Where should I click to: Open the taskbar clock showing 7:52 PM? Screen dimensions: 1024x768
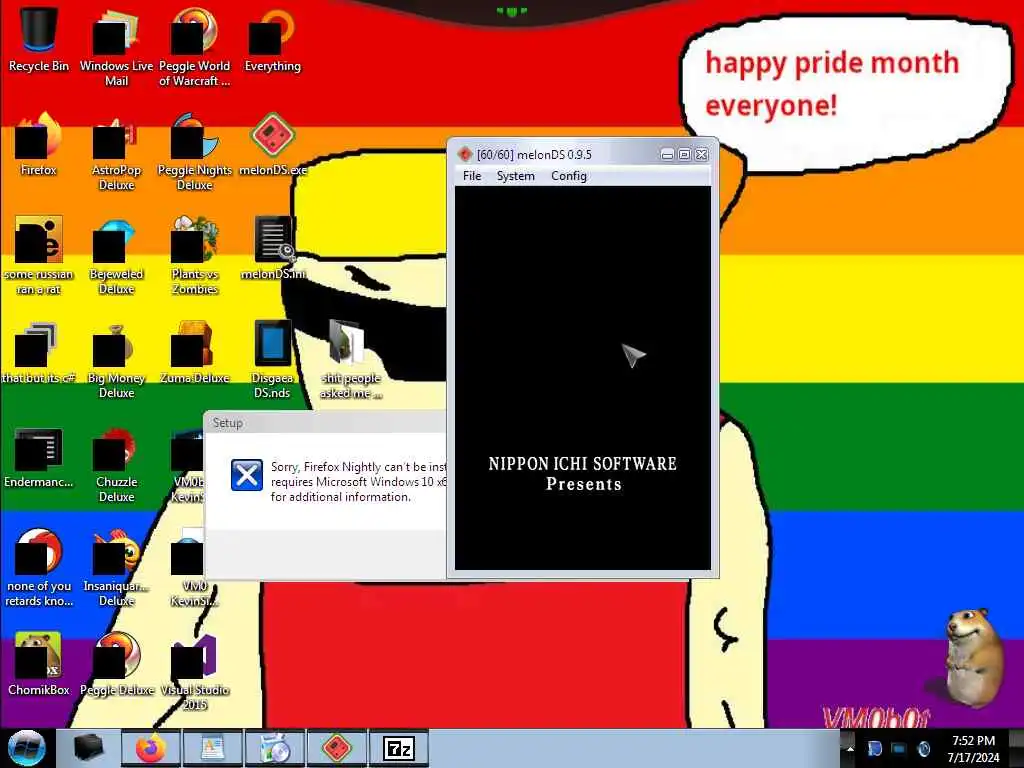(973, 749)
